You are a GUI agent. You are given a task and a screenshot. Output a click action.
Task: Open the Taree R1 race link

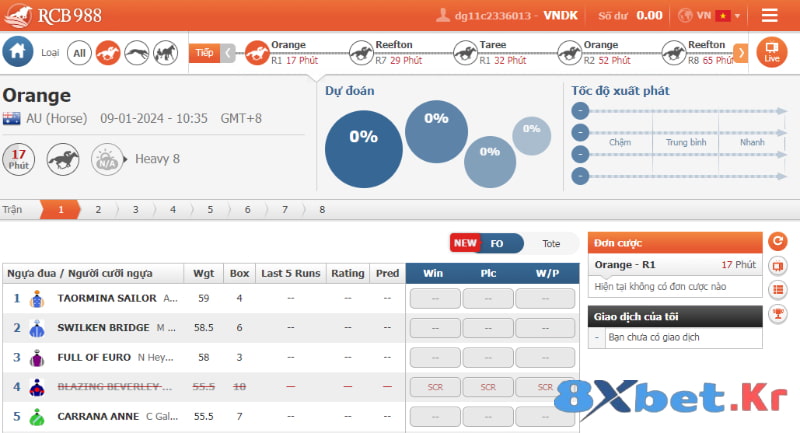pyautogui.click(x=491, y=52)
